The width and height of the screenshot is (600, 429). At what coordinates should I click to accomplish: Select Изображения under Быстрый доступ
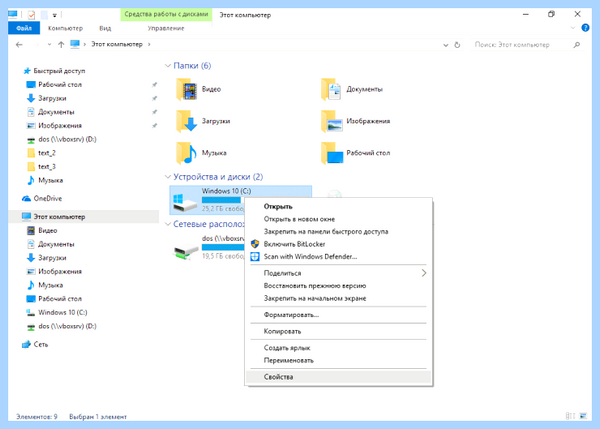click(x=60, y=126)
